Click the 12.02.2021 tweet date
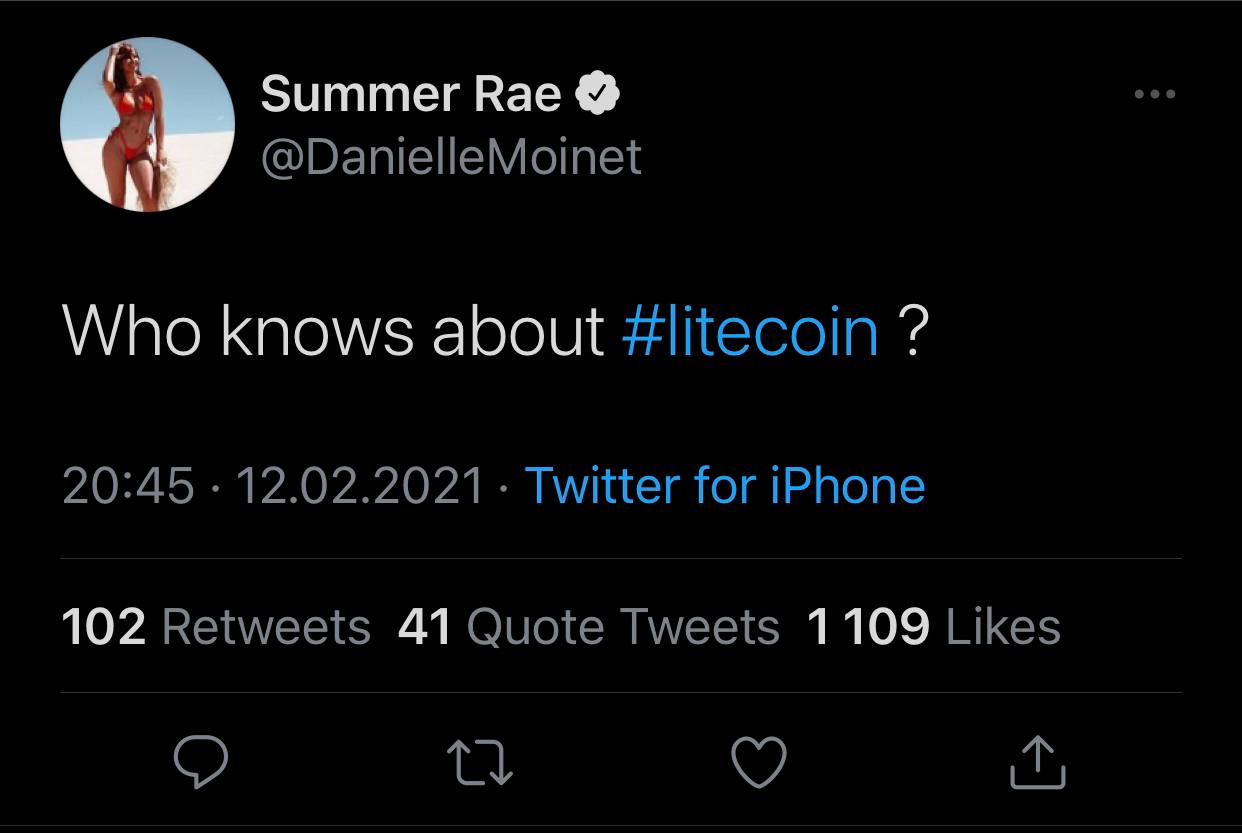Viewport: 1242px width, 833px height. pos(360,486)
